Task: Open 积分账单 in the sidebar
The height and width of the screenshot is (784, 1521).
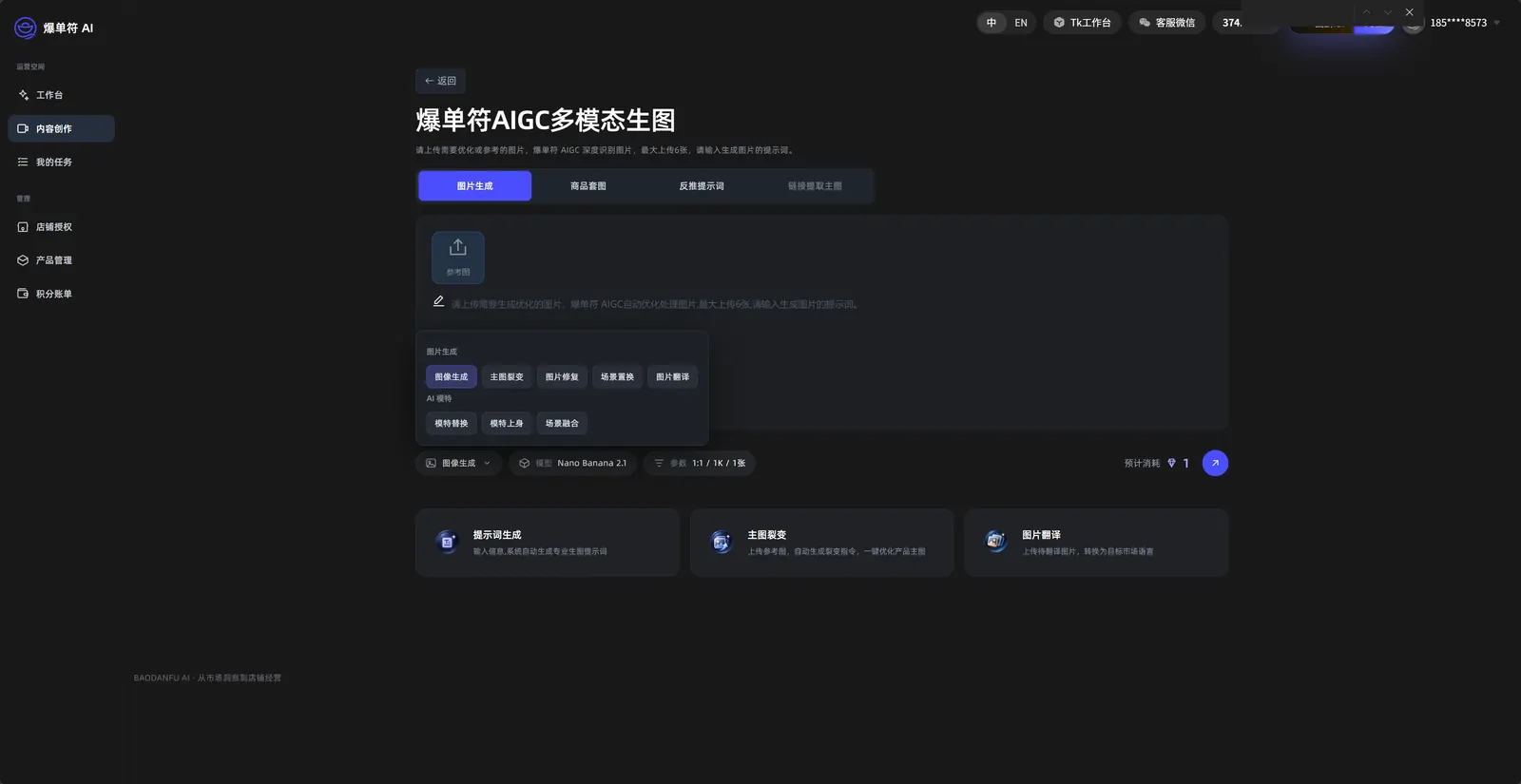Action: tap(61, 294)
